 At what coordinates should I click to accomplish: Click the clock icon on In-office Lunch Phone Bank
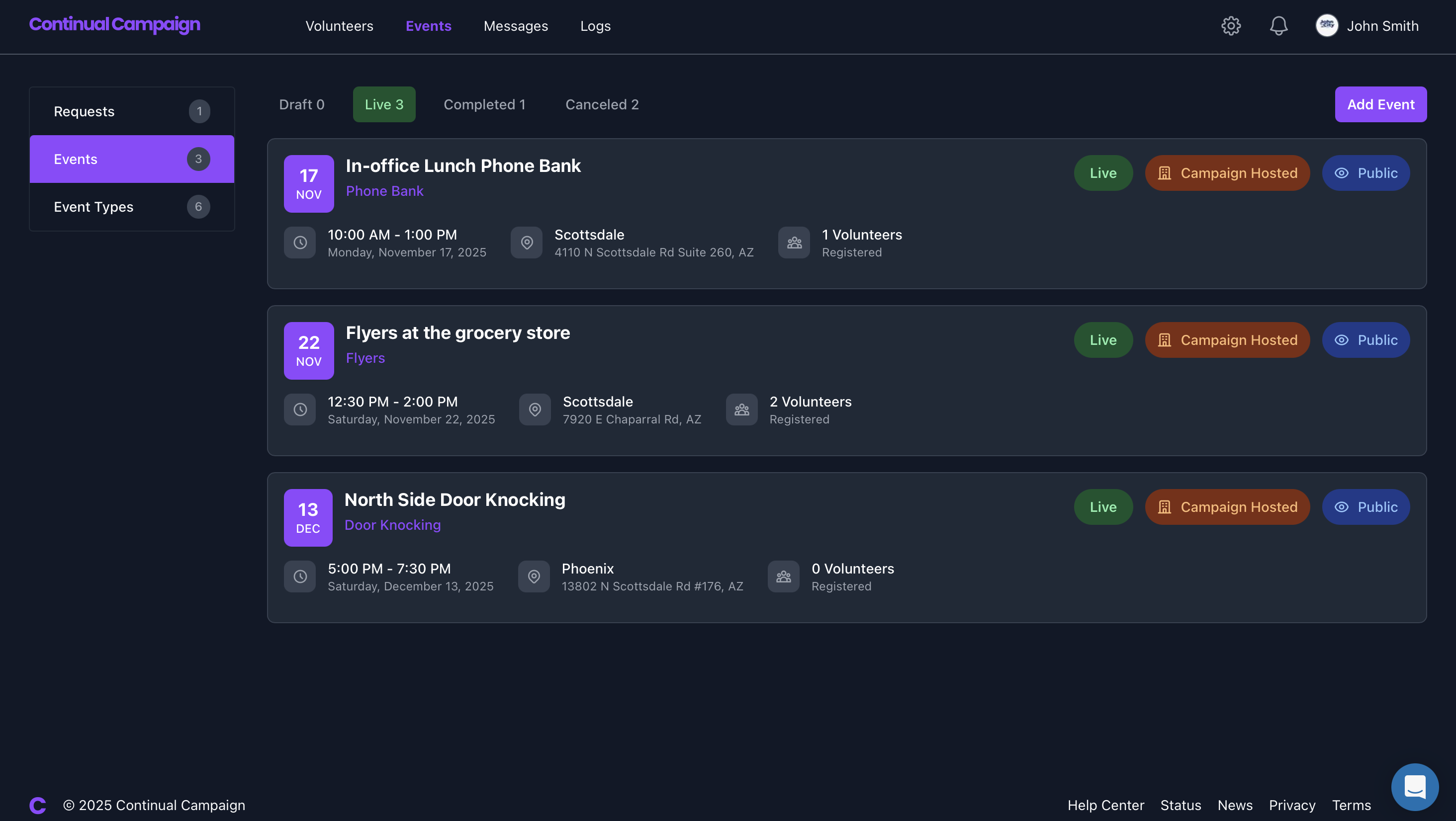click(x=300, y=243)
